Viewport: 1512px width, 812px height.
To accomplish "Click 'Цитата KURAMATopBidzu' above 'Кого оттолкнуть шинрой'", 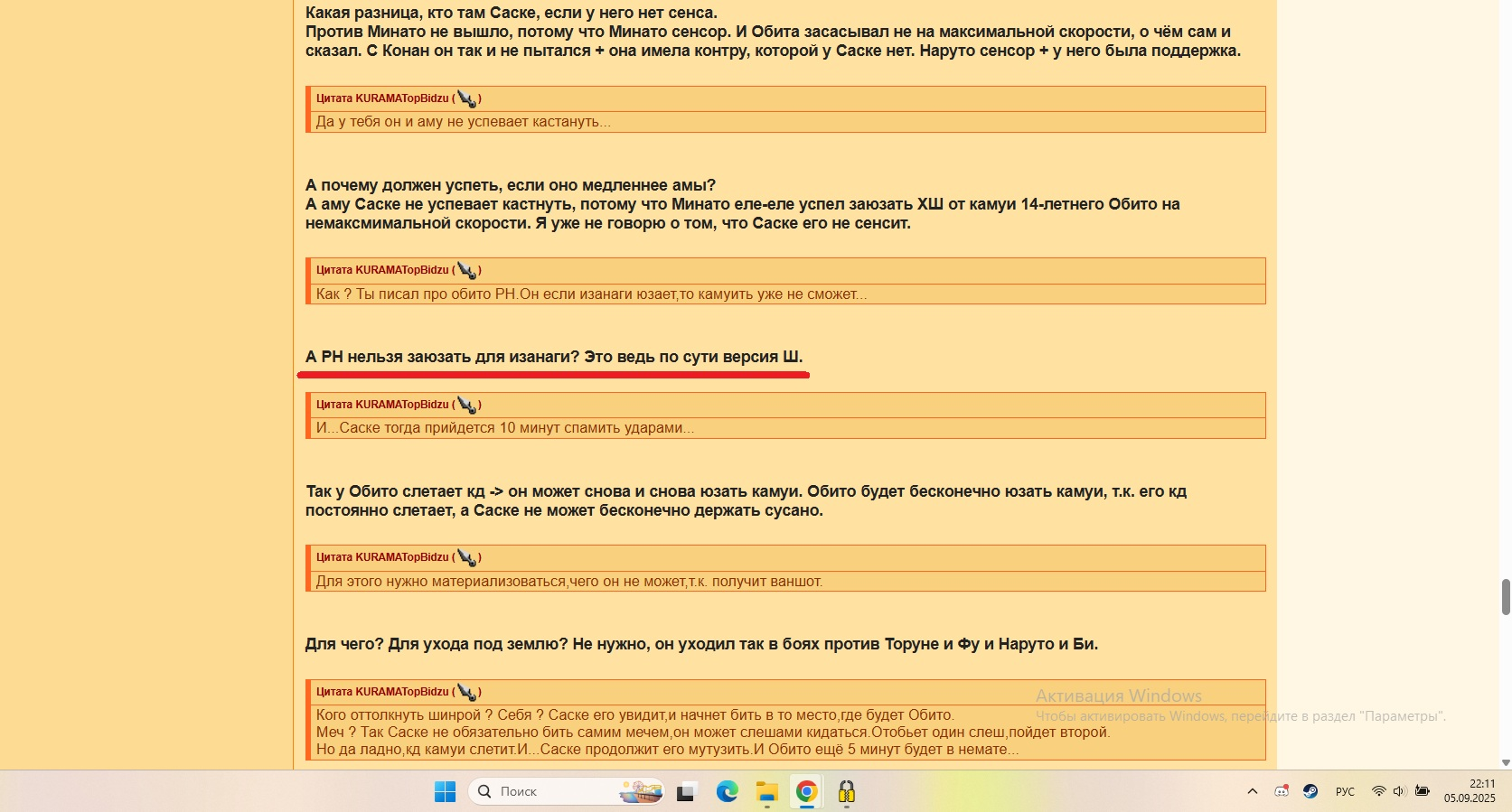I will (382, 692).
